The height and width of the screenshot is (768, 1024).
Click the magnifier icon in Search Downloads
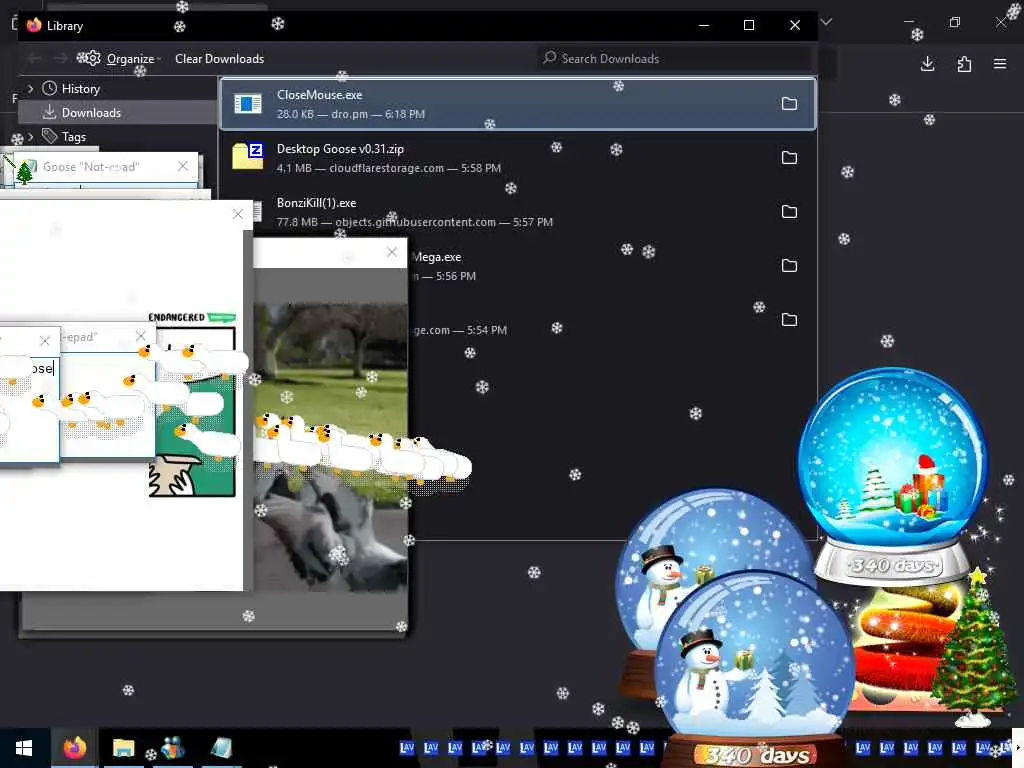(550, 57)
